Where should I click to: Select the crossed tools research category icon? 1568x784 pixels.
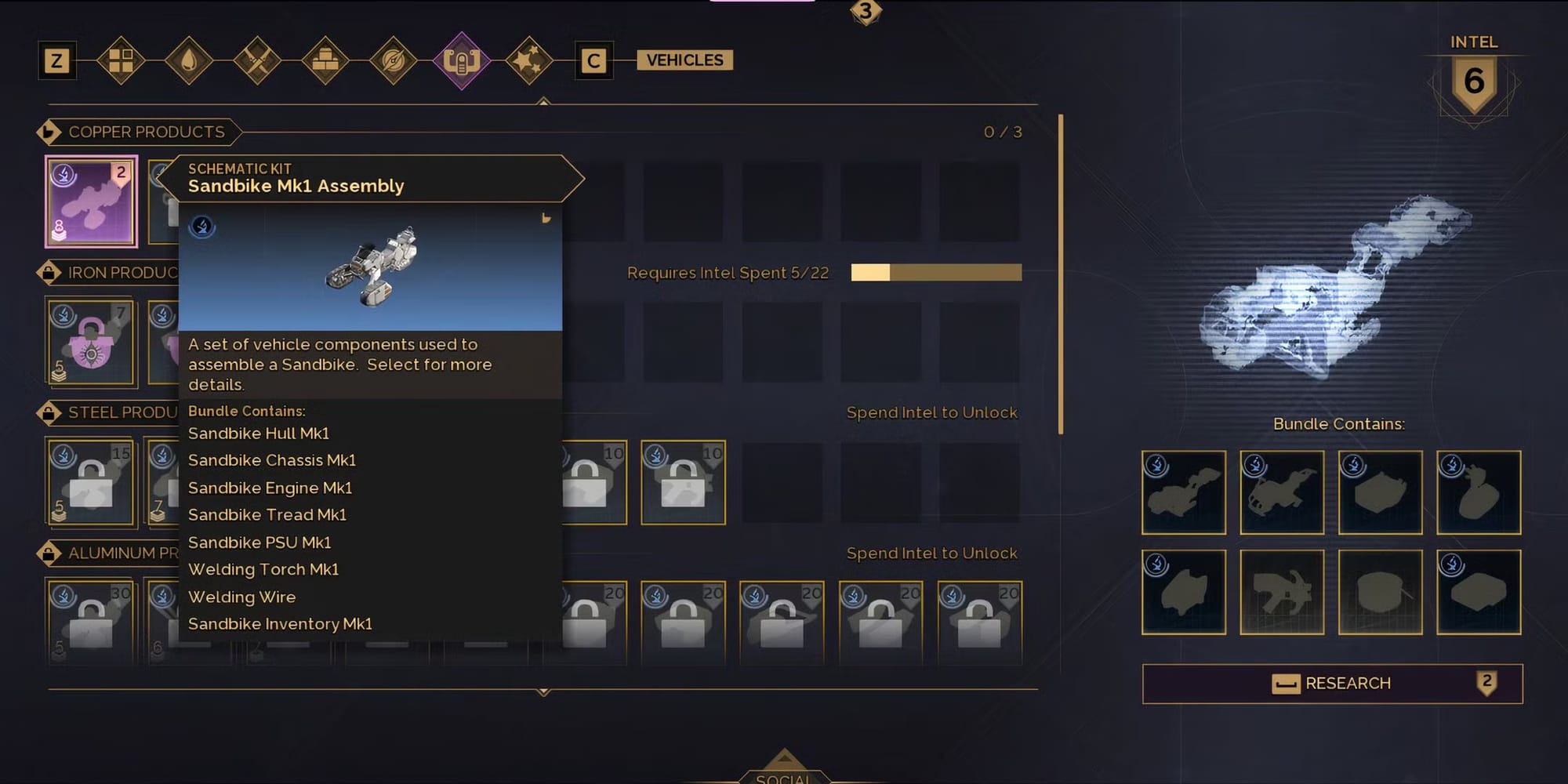click(x=257, y=60)
